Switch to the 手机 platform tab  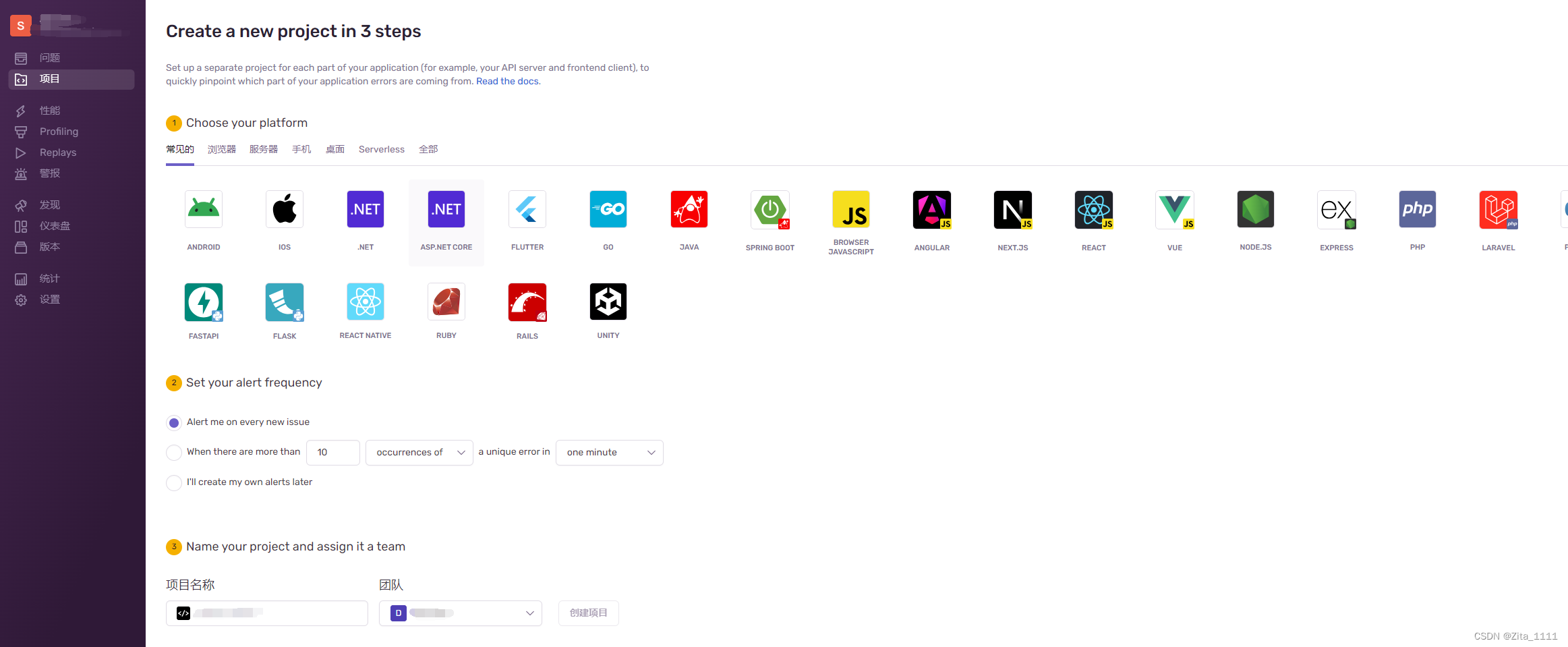(301, 149)
